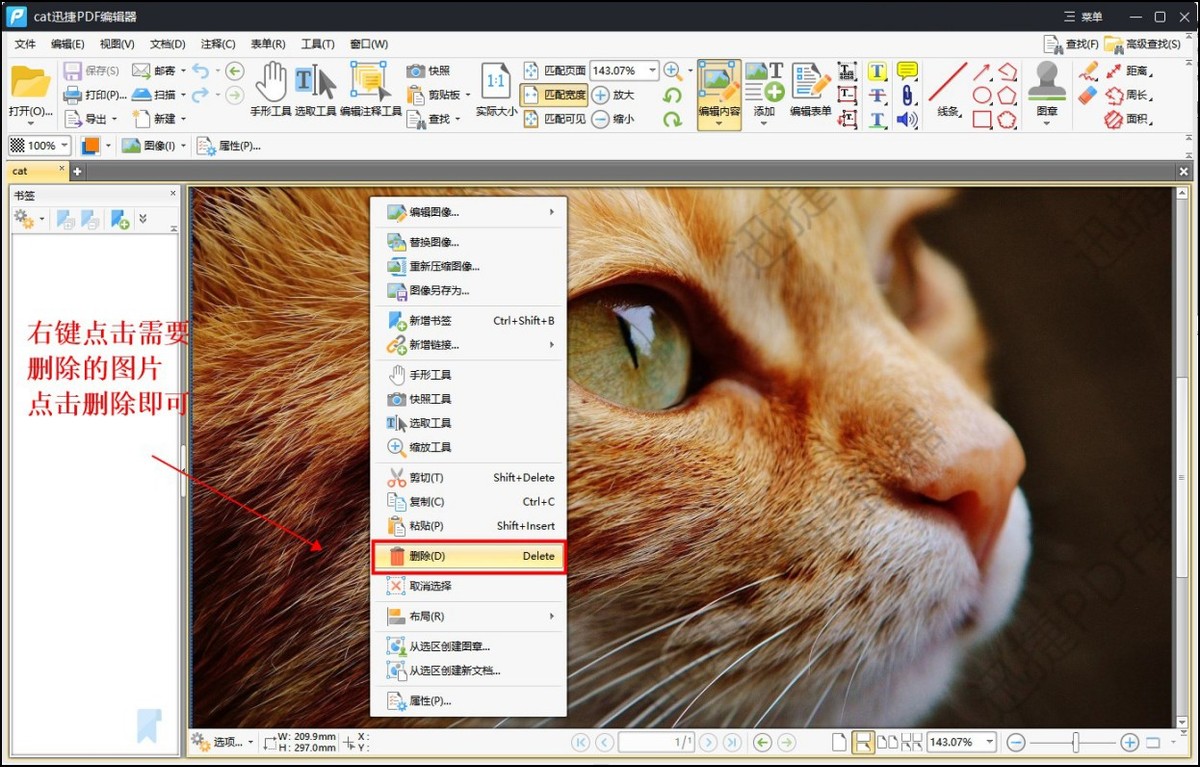This screenshot has width=1200, height=767.
Task: Click Advanced Search (高级查找) button
Action: coord(1142,44)
